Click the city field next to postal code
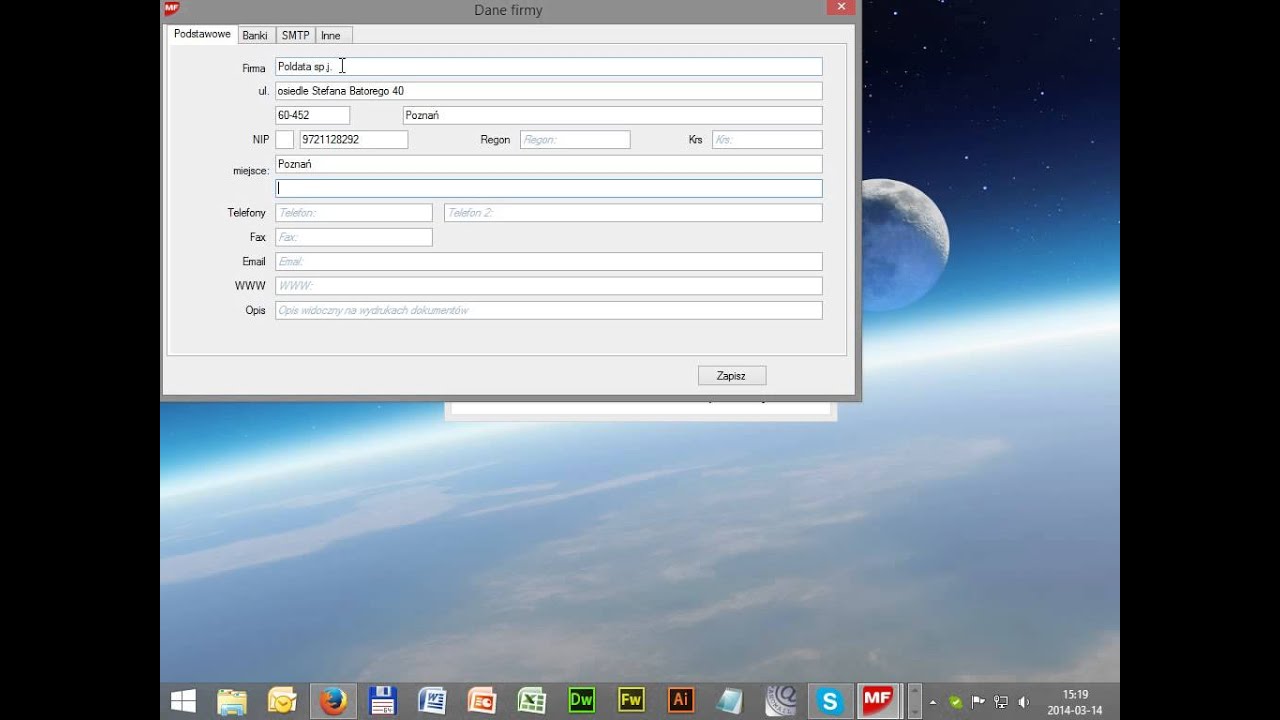1280x720 pixels. [612, 115]
